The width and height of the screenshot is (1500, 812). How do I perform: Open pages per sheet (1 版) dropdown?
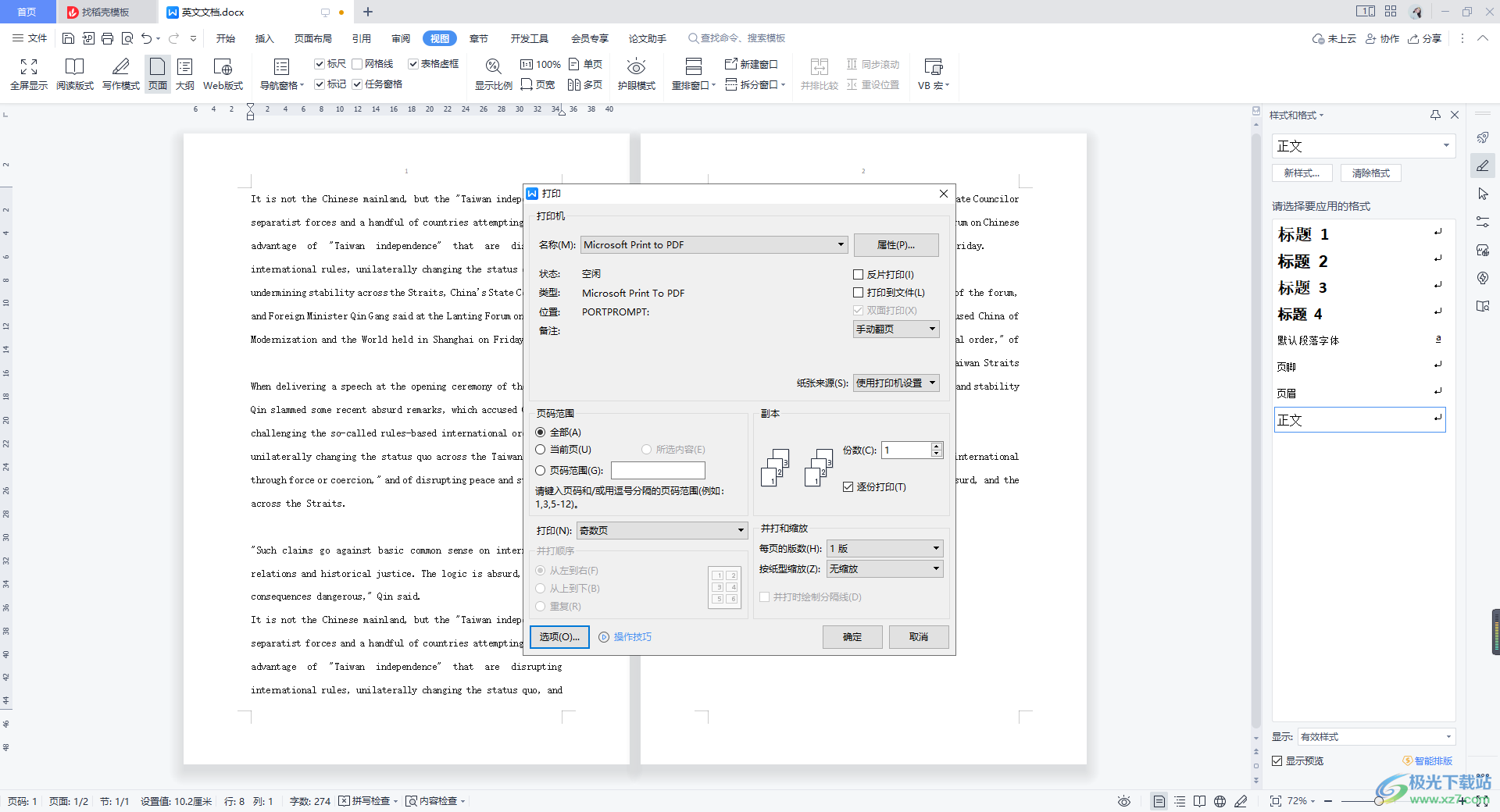pyautogui.click(x=884, y=549)
